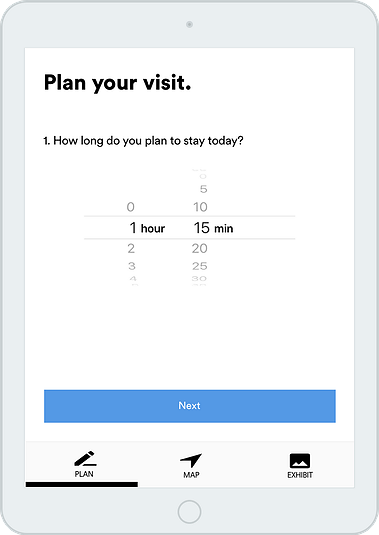Select 25 in the minutes picker
The height and width of the screenshot is (535, 379).
tap(200, 266)
